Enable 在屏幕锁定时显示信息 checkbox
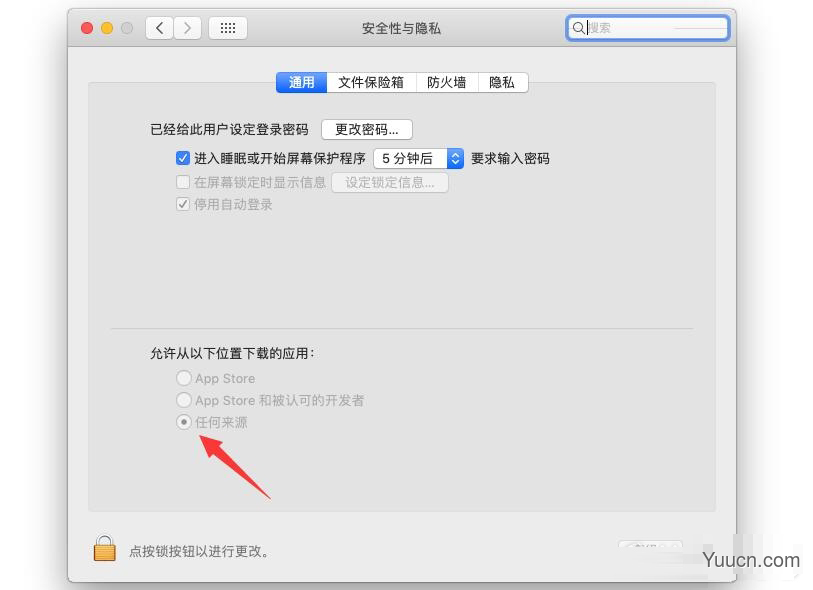This screenshot has height=590, width=813. 182,181
